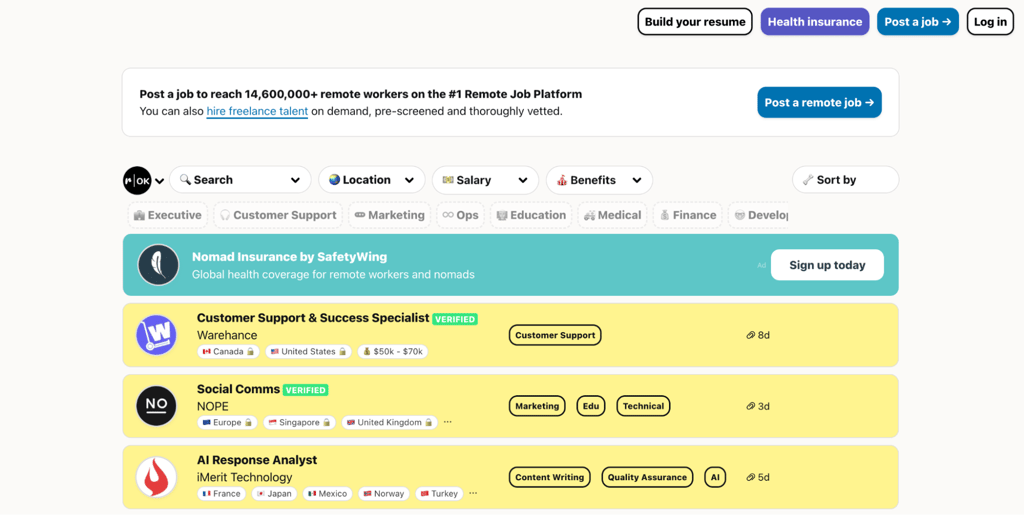Click the Europe location tag
1024x515 pixels.
[x=227, y=422]
